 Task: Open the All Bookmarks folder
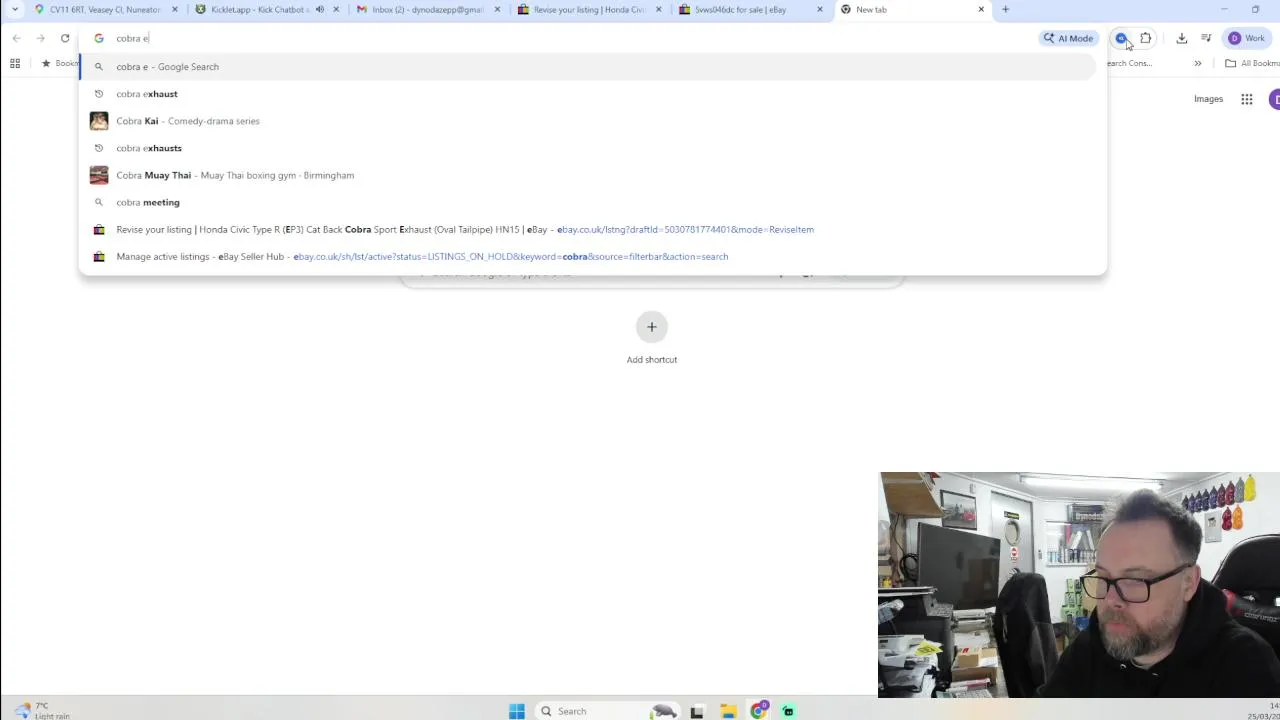pyautogui.click(x=1251, y=63)
